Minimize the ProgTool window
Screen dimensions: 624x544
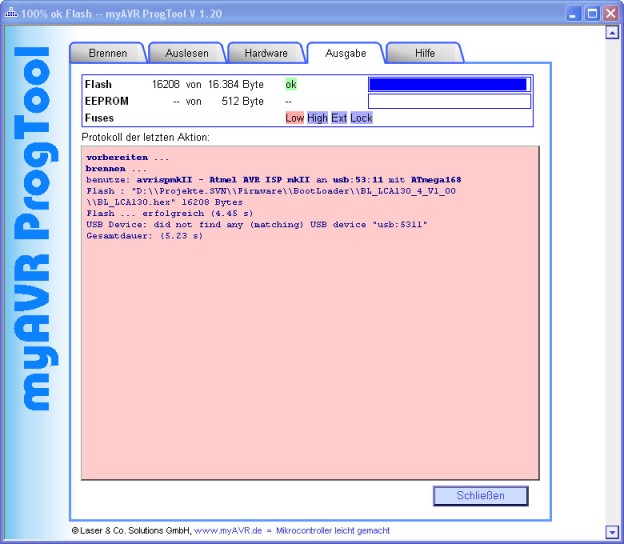coord(573,14)
